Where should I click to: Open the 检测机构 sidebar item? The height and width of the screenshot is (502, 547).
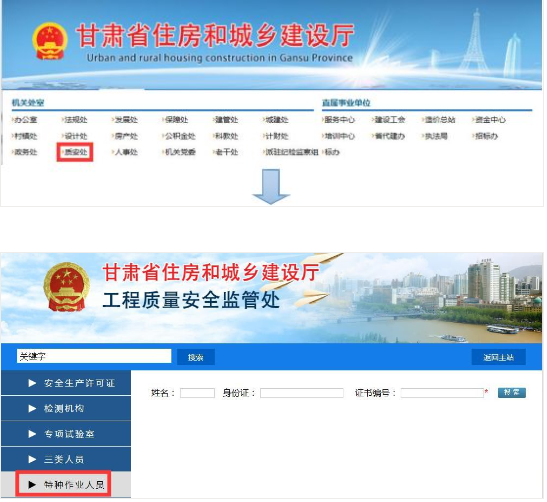pyautogui.click(x=66, y=409)
